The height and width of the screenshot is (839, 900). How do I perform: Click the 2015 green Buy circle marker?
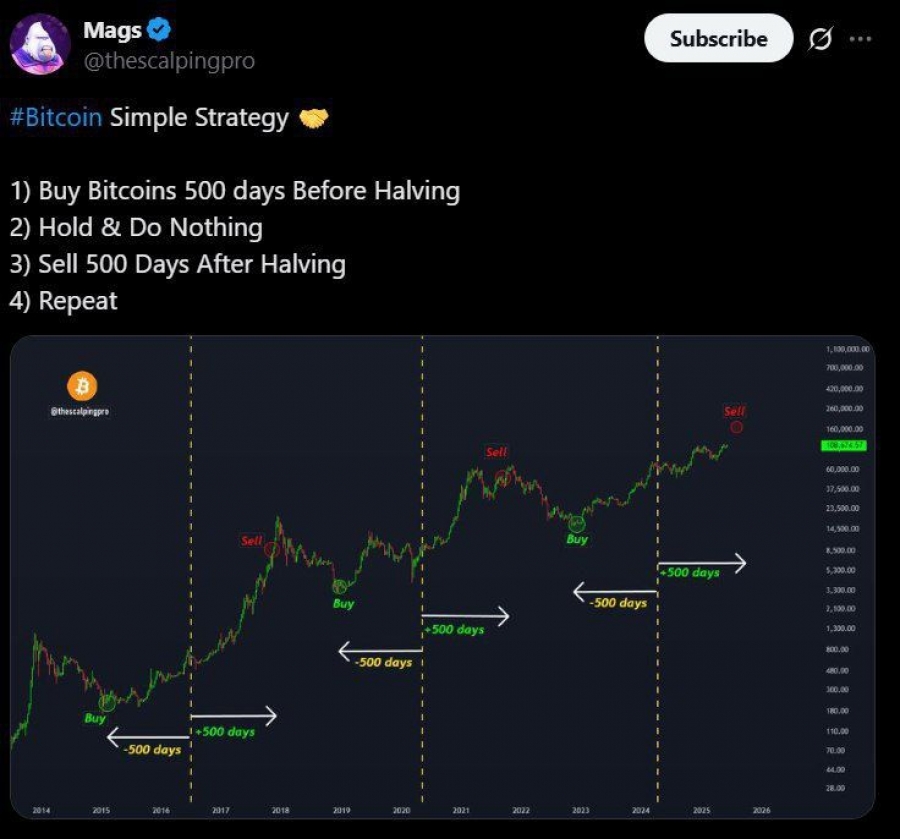click(x=107, y=701)
